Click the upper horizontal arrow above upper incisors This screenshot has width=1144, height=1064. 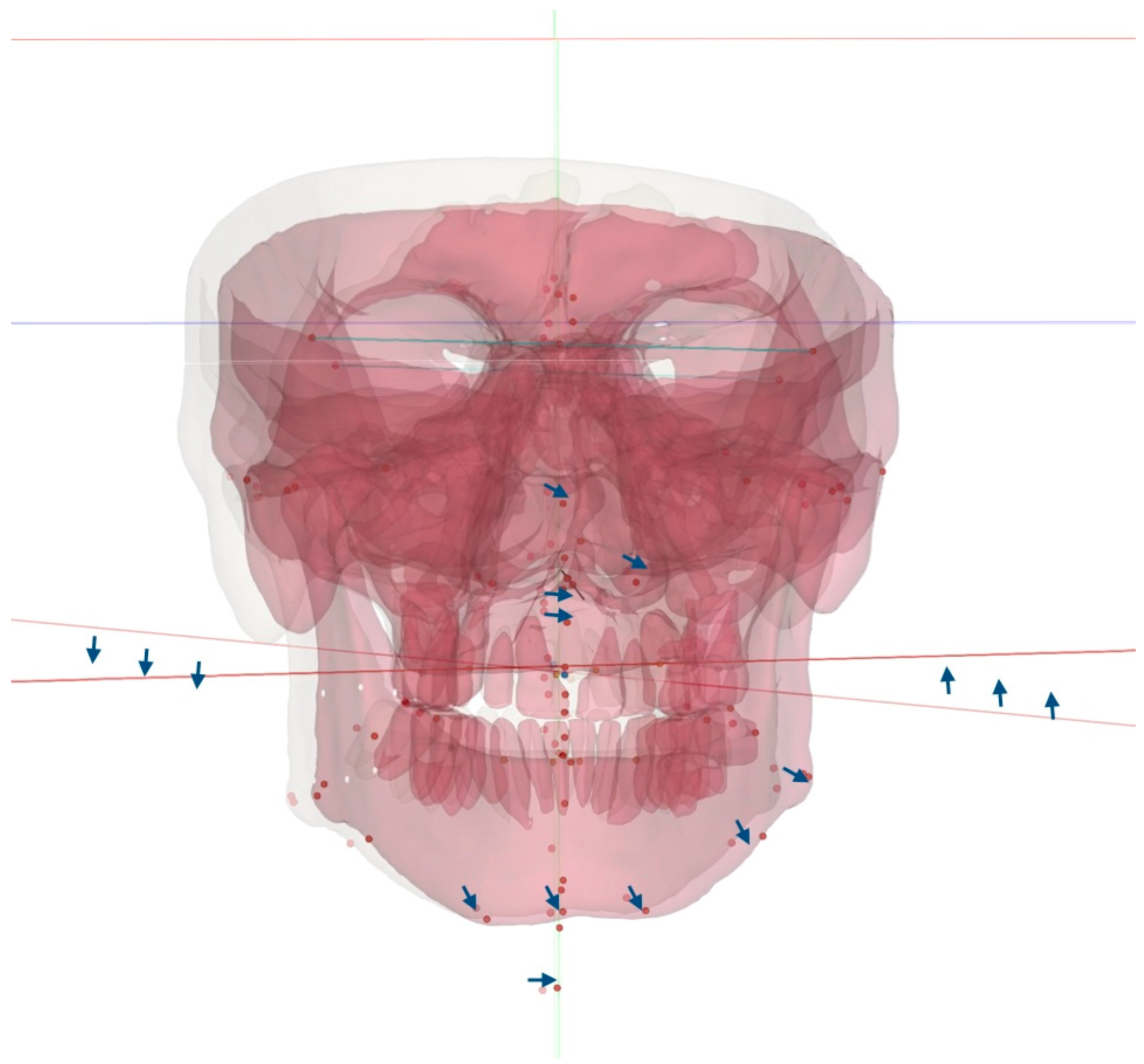click(x=559, y=594)
